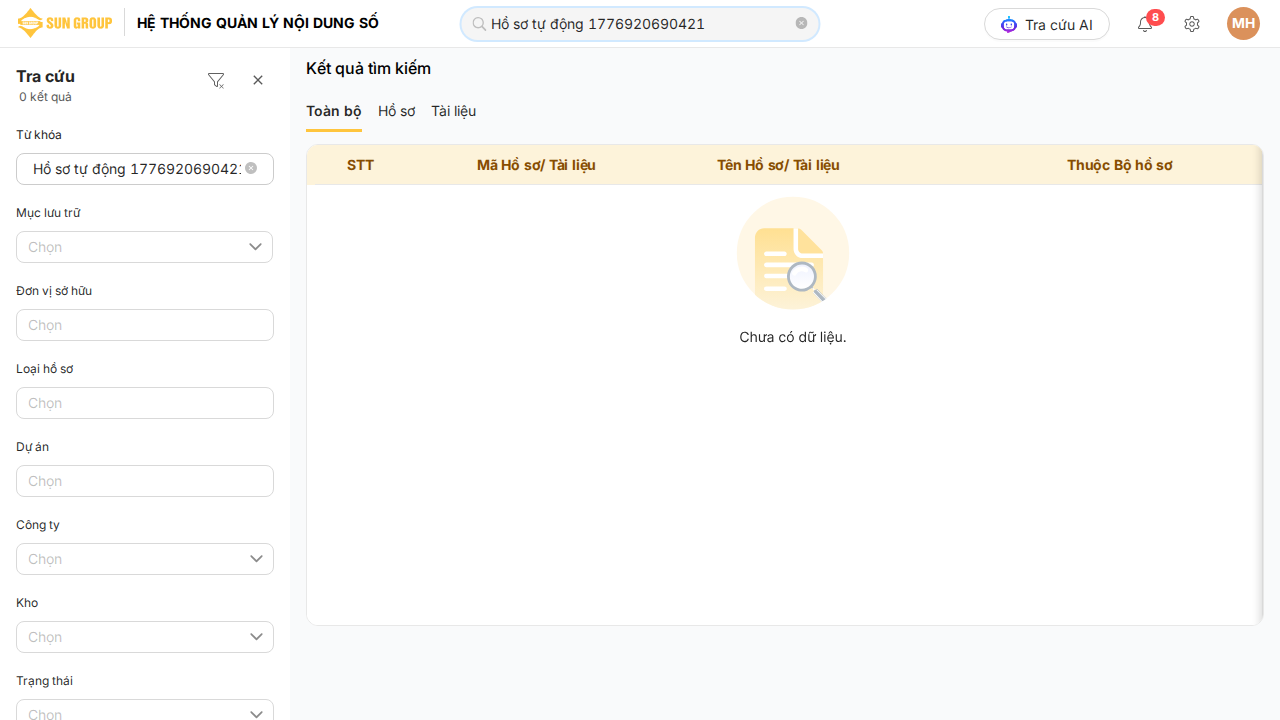Close the Tra cứu filter panel
Image resolution: width=1280 pixels, height=720 pixels.
[x=258, y=80]
